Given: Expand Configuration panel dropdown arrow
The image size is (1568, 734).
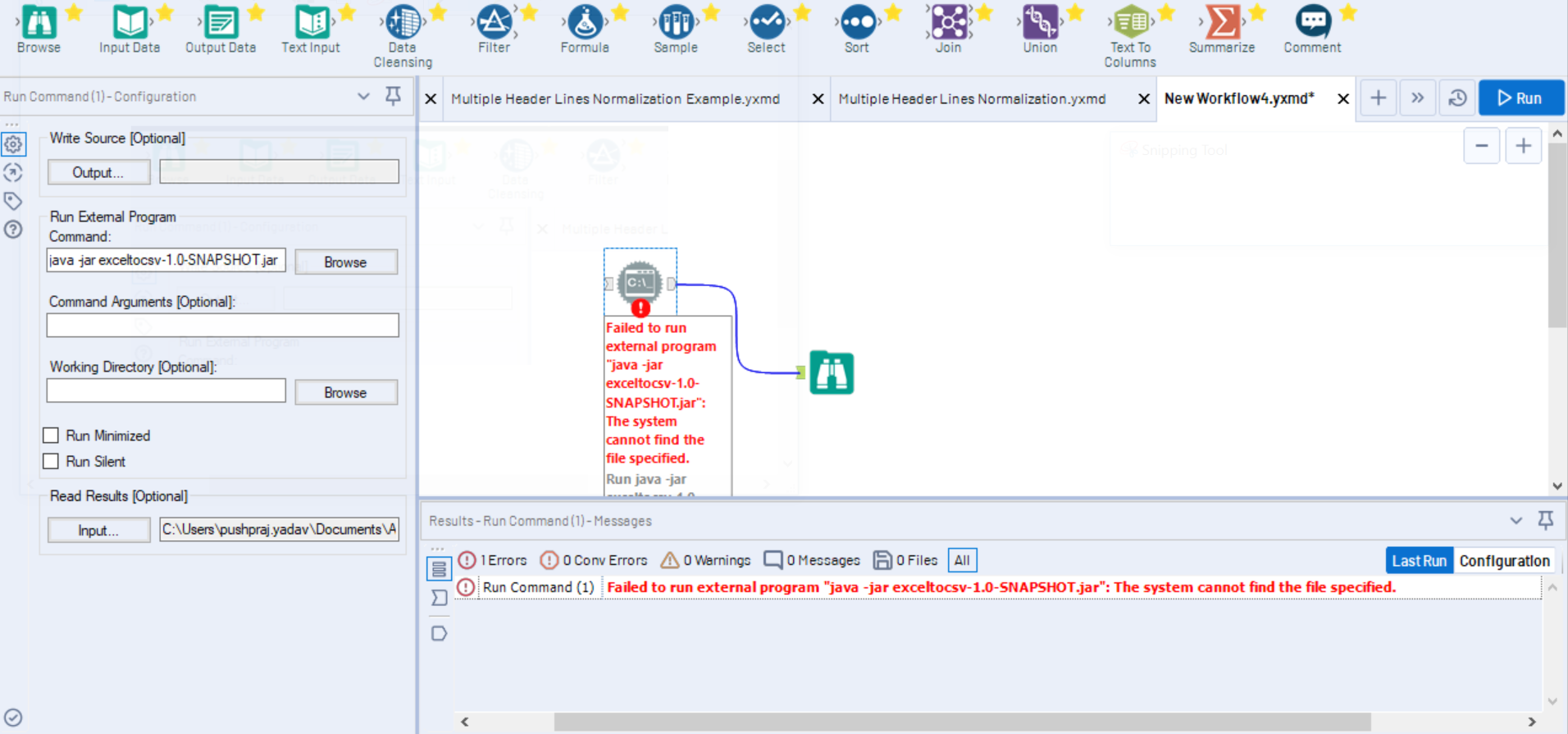Looking at the screenshot, I should (363, 96).
